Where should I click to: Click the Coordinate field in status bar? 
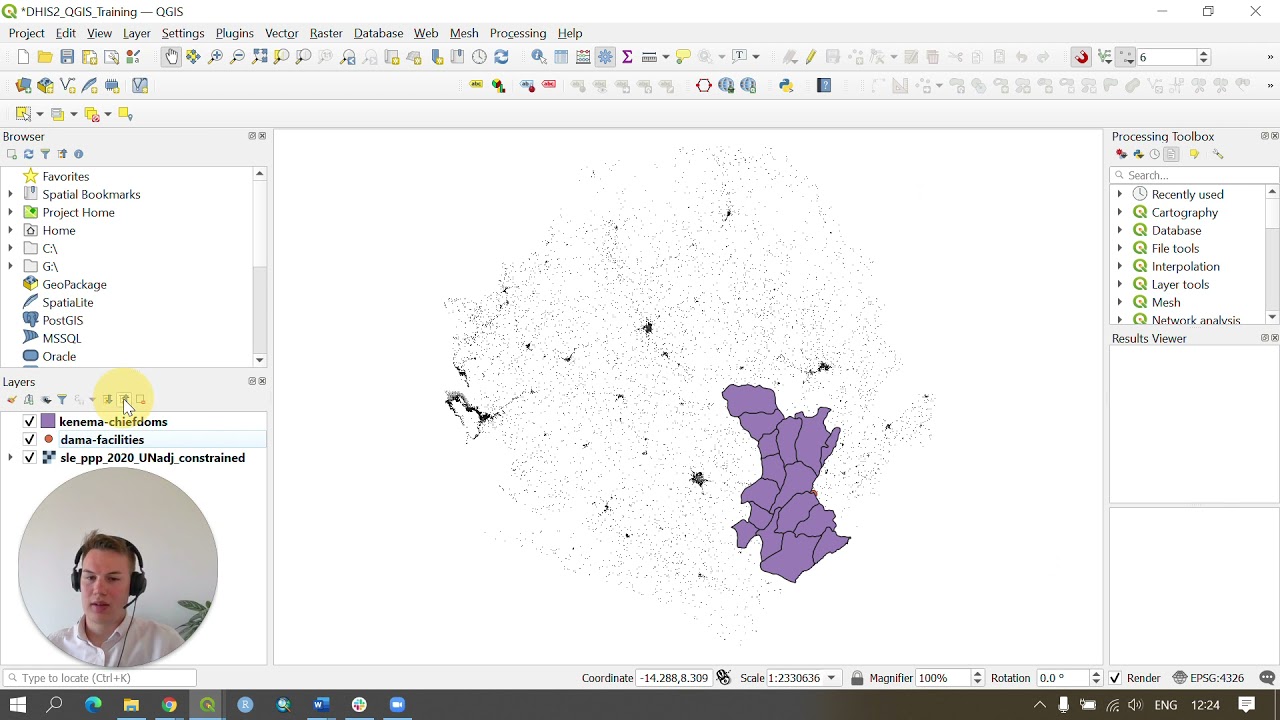pyautogui.click(x=674, y=678)
